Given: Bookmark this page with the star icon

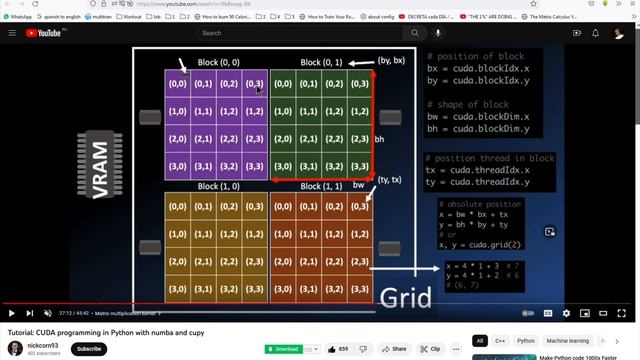Looking at the screenshot, I should coord(533,4).
